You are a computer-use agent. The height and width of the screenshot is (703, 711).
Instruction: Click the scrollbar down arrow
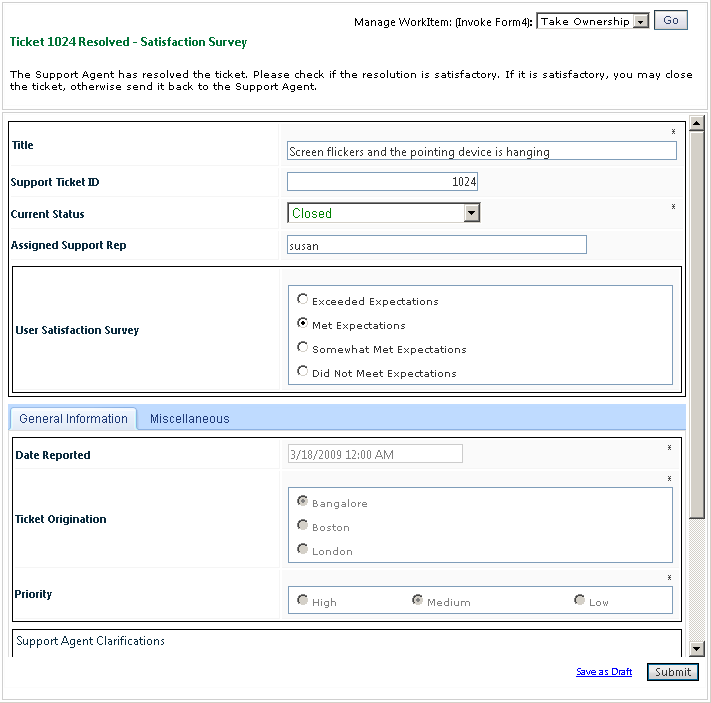click(x=697, y=649)
